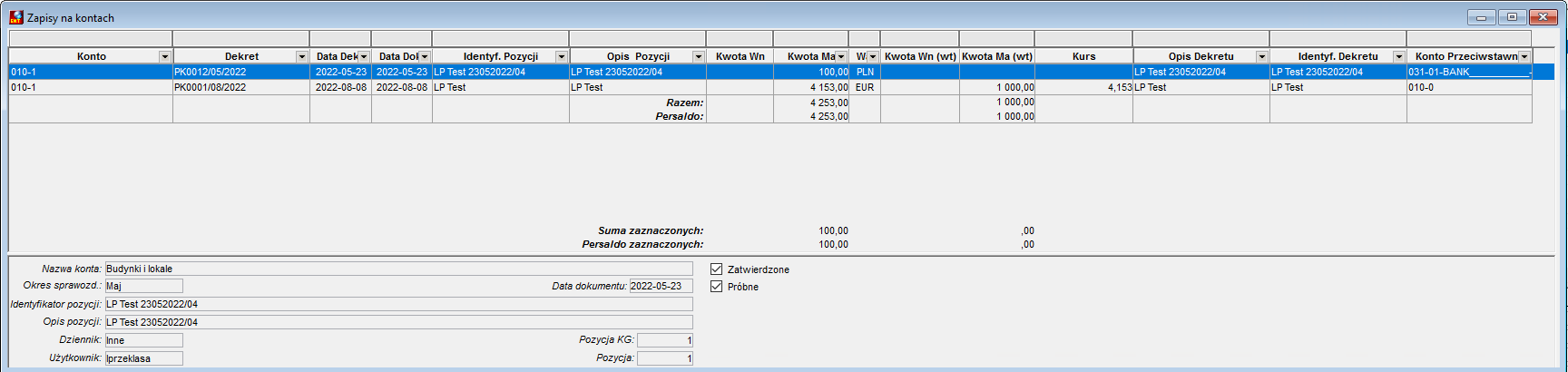Click the Użytkownik field showing lprzeklasa
The width and height of the screenshot is (1568, 372).
[x=143, y=358]
